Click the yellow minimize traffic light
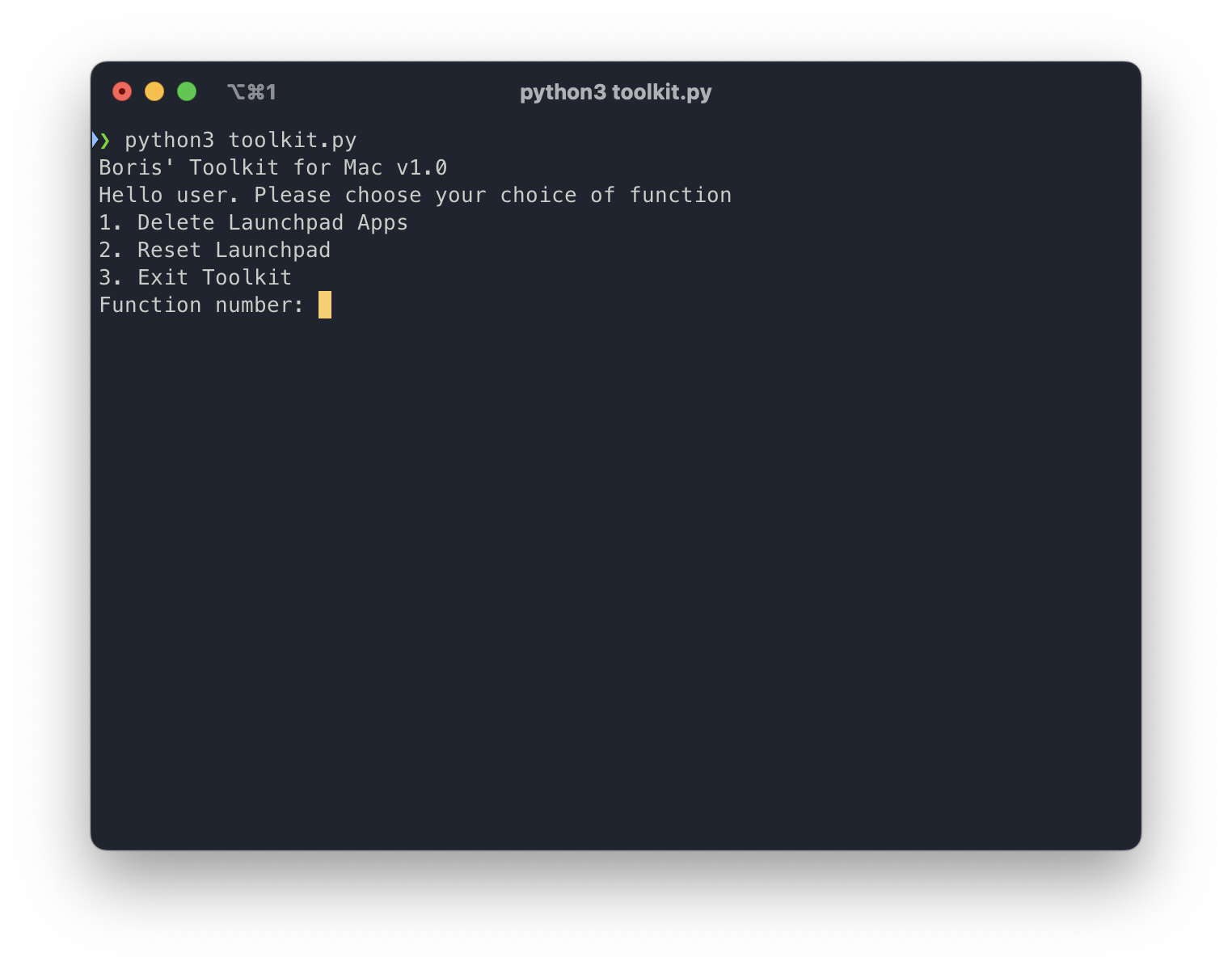Viewport: 1232px width, 970px height. coord(154,91)
